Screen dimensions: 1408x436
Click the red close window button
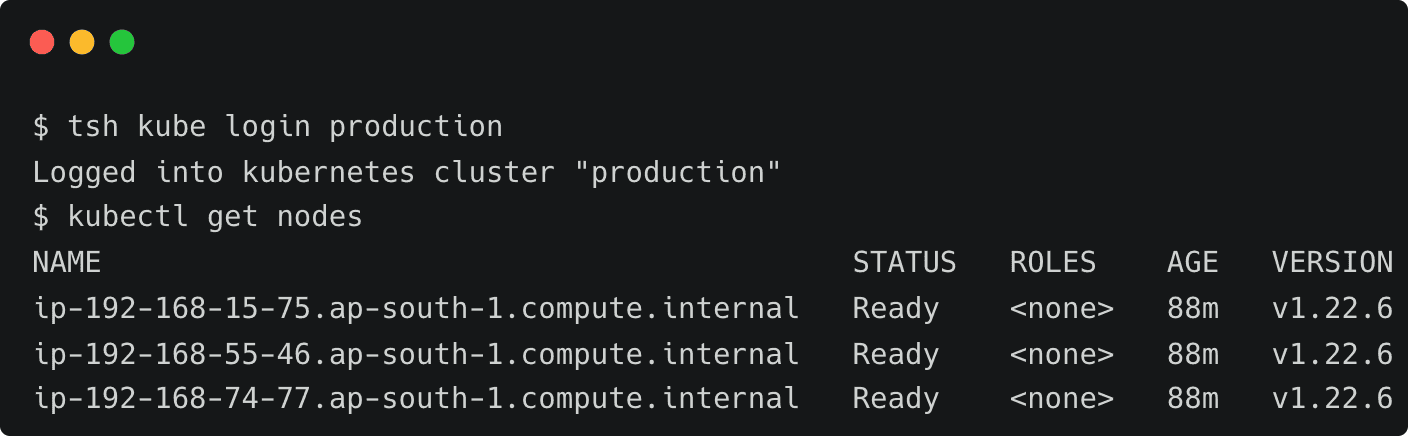click(x=42, y=42)
